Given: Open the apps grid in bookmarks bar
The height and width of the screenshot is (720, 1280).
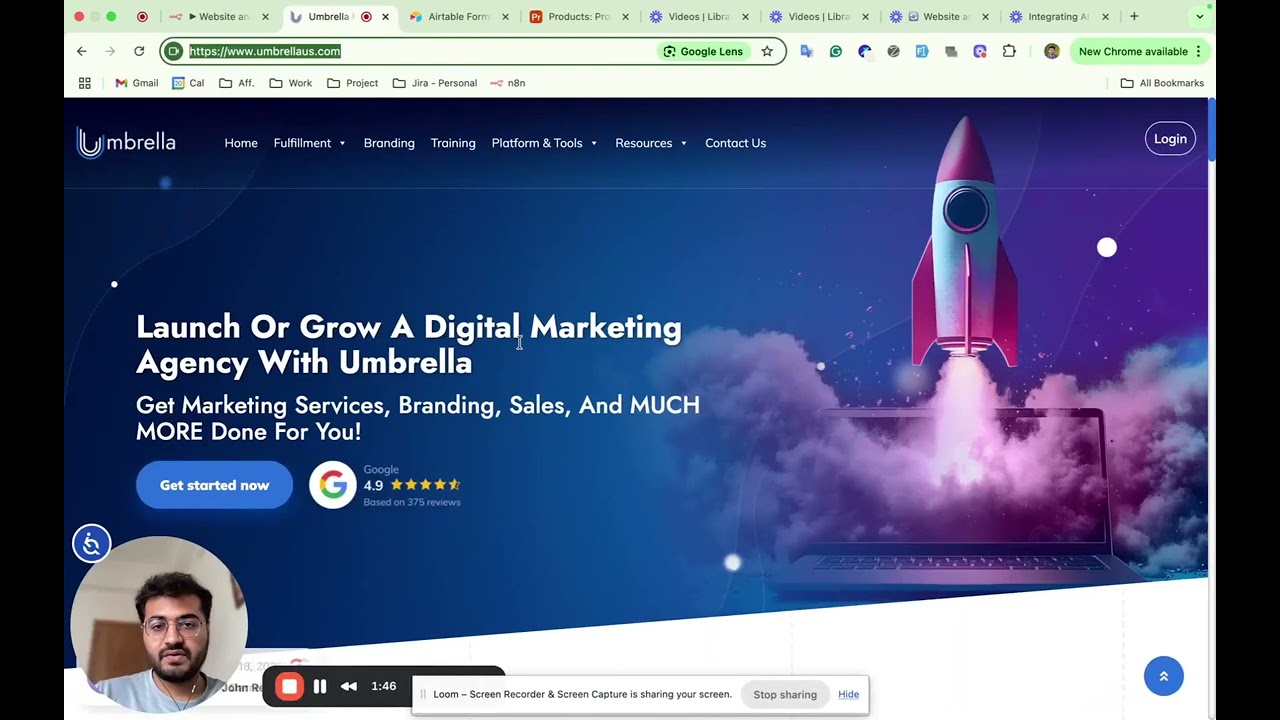Looking at the screenshot, I should click(x=85, y=83).
